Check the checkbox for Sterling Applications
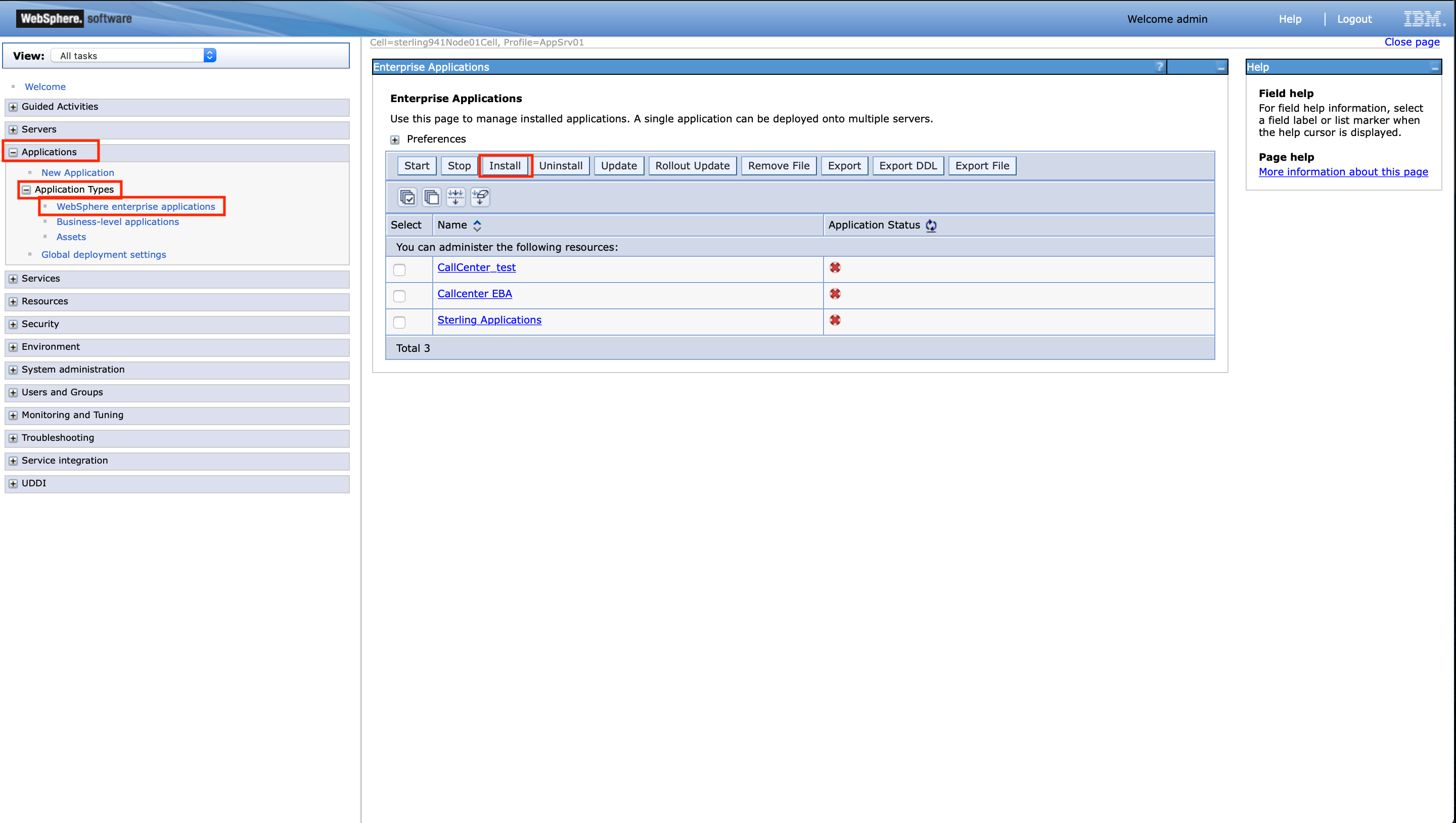Viewport: 1456px width, 823px height. (399, 322)
